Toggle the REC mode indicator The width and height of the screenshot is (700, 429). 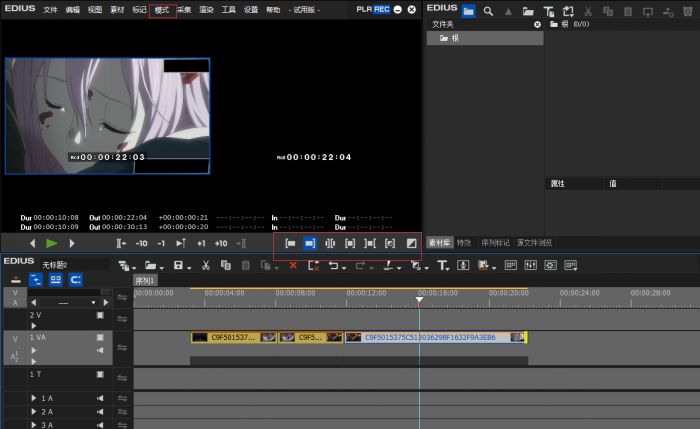pos(382,9)
